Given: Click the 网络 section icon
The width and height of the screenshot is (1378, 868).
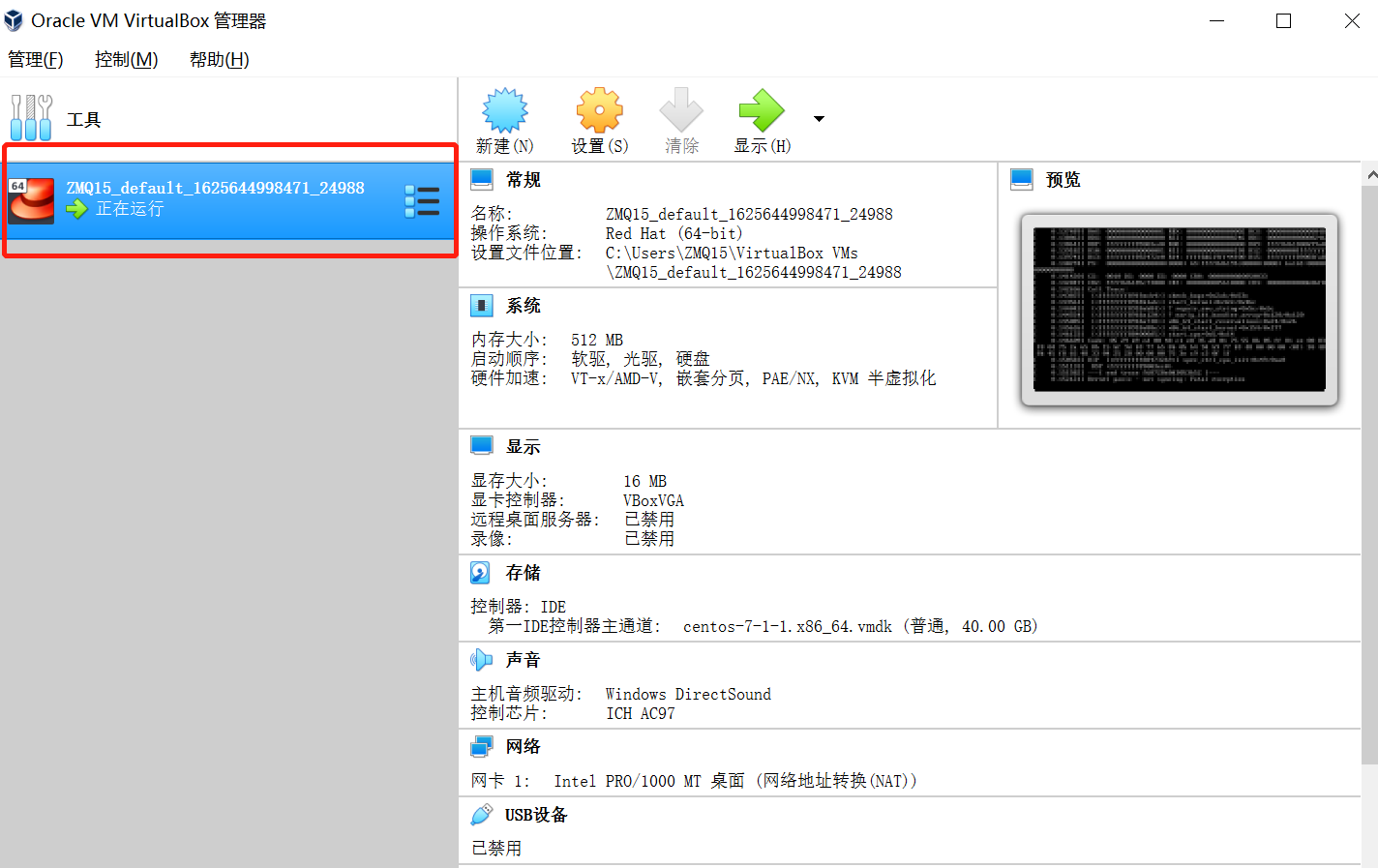Looking at the screenshot, I should (x=481, y=744).
